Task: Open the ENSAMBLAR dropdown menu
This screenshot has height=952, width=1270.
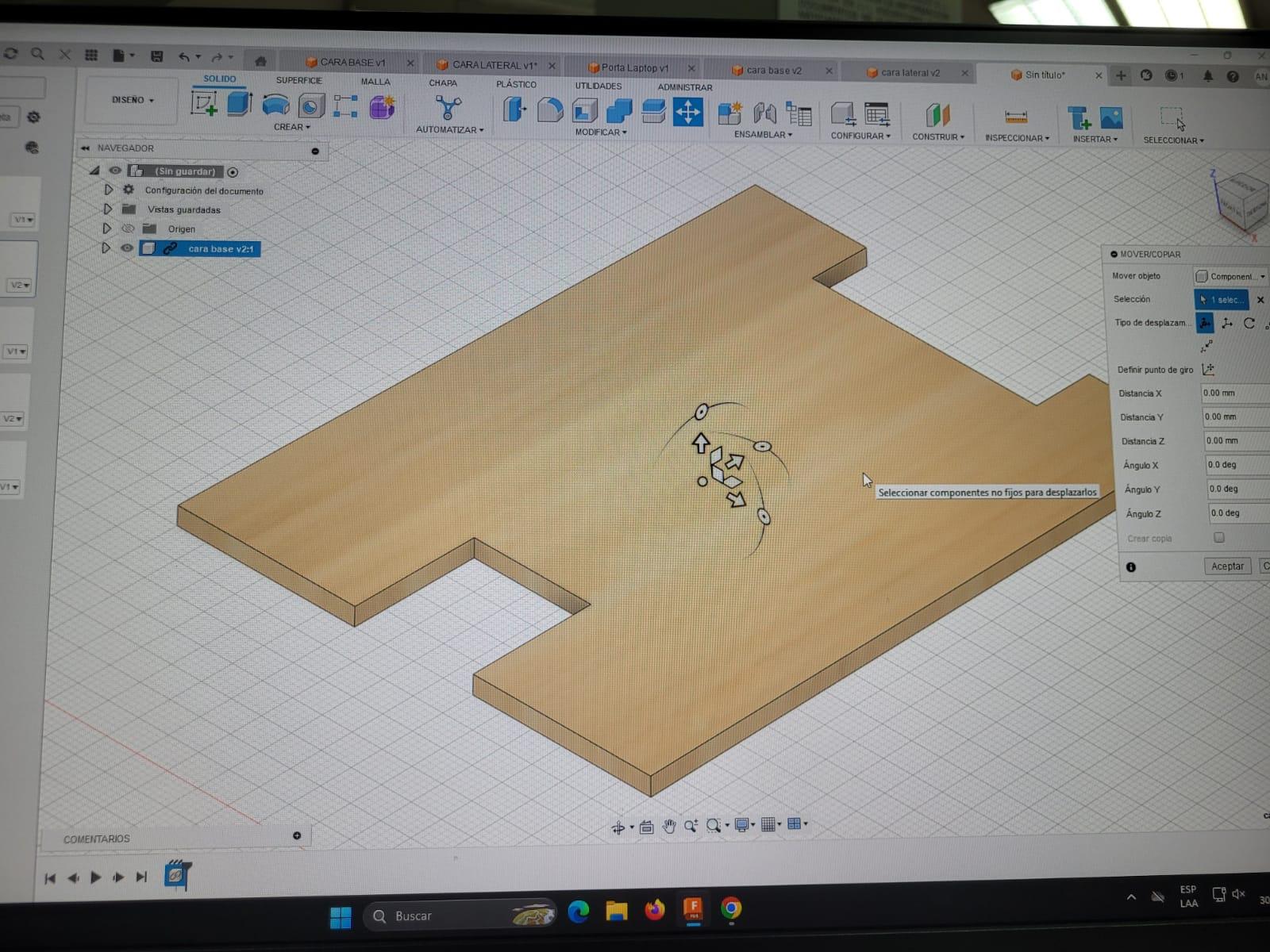Action: click(763, 135)
